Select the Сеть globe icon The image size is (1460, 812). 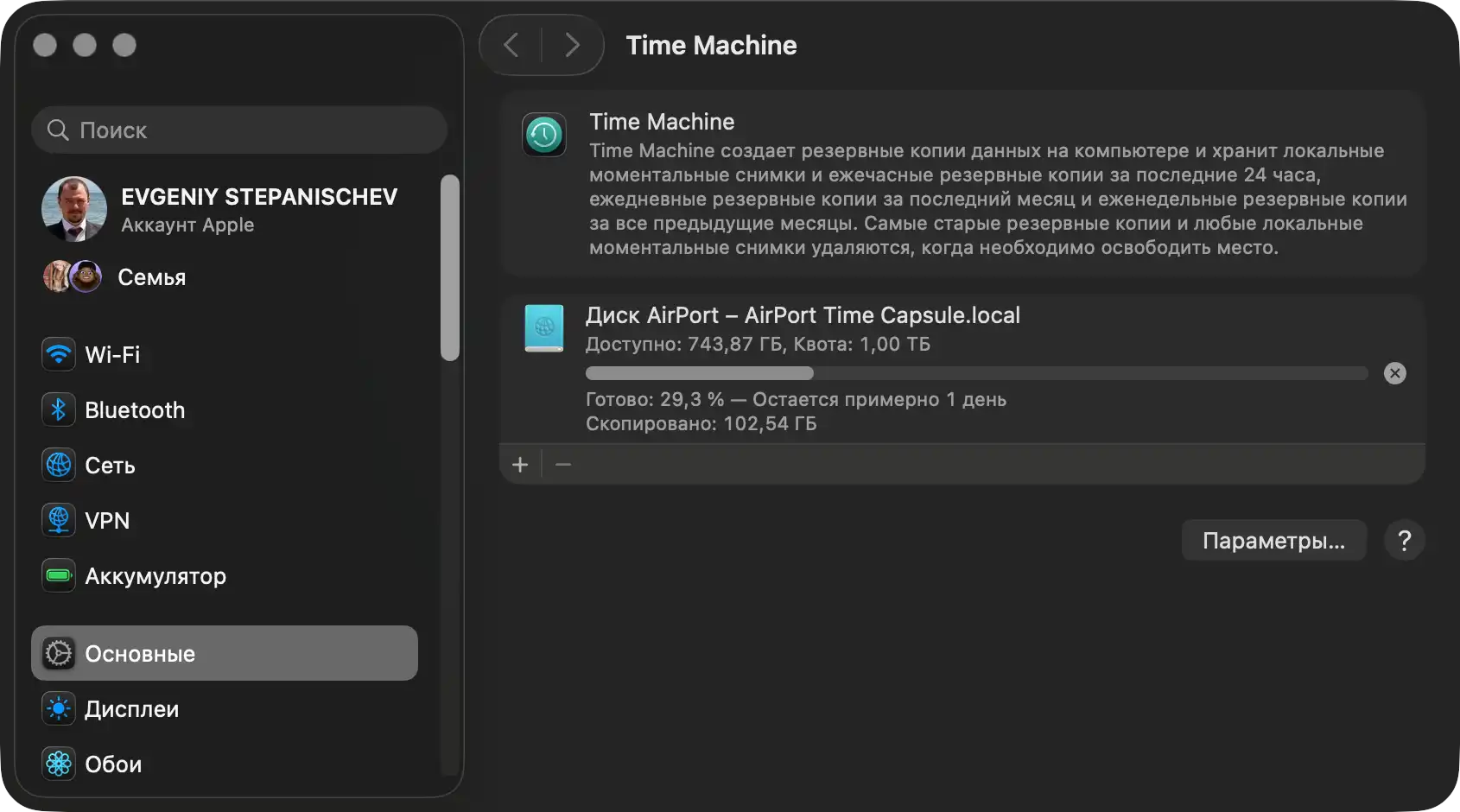click(59, 465)
